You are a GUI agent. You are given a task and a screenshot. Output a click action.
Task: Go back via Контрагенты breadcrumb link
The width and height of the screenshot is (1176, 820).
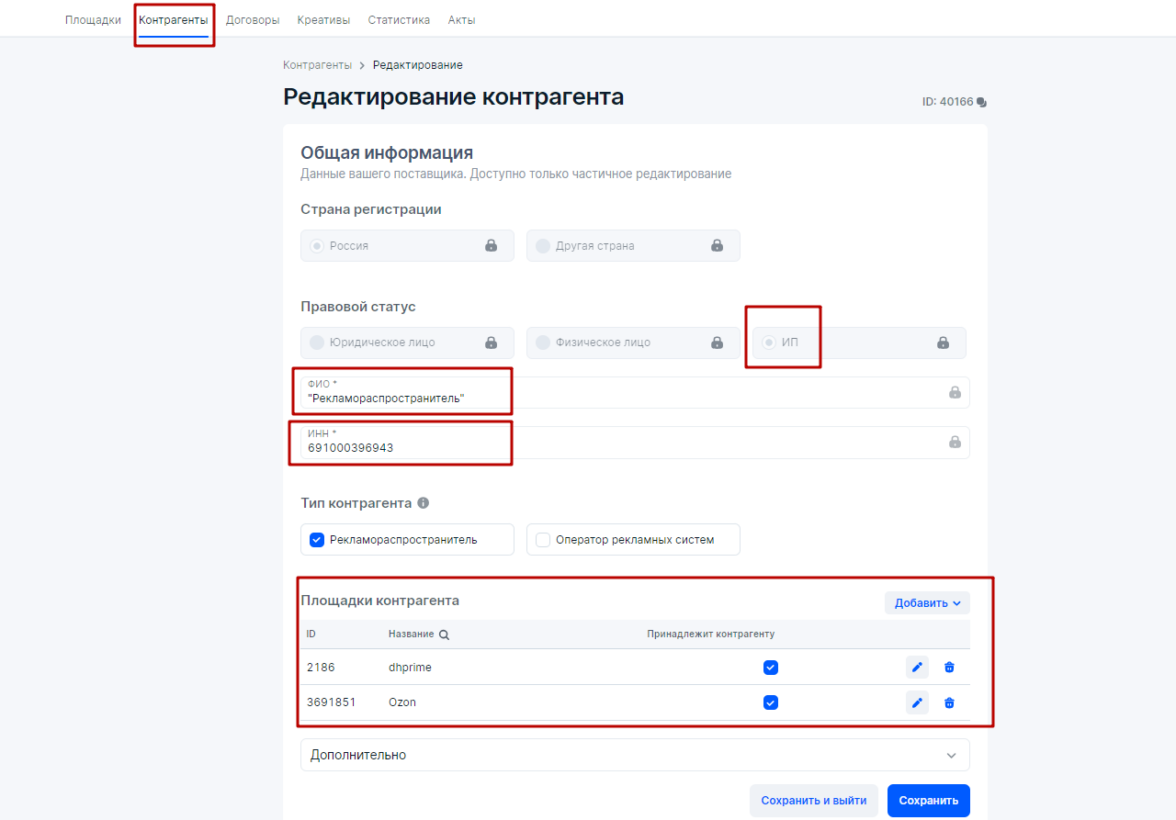(x=317, y=65)
